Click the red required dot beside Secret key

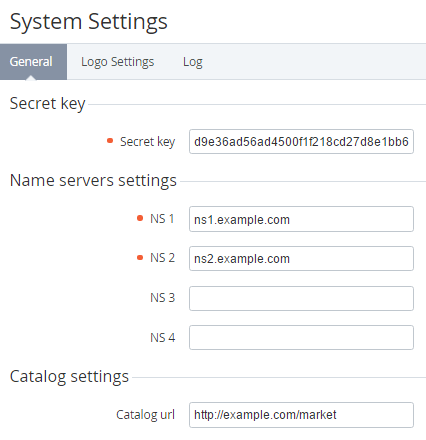(x=110, y=141)
